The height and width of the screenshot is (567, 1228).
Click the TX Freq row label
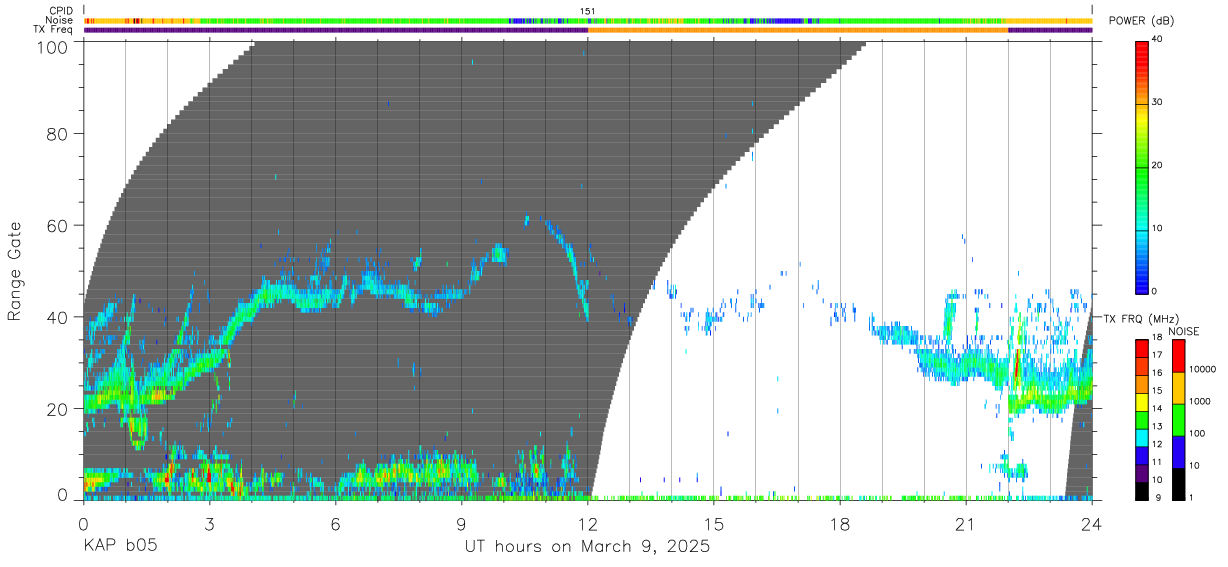tap(54, 30)
